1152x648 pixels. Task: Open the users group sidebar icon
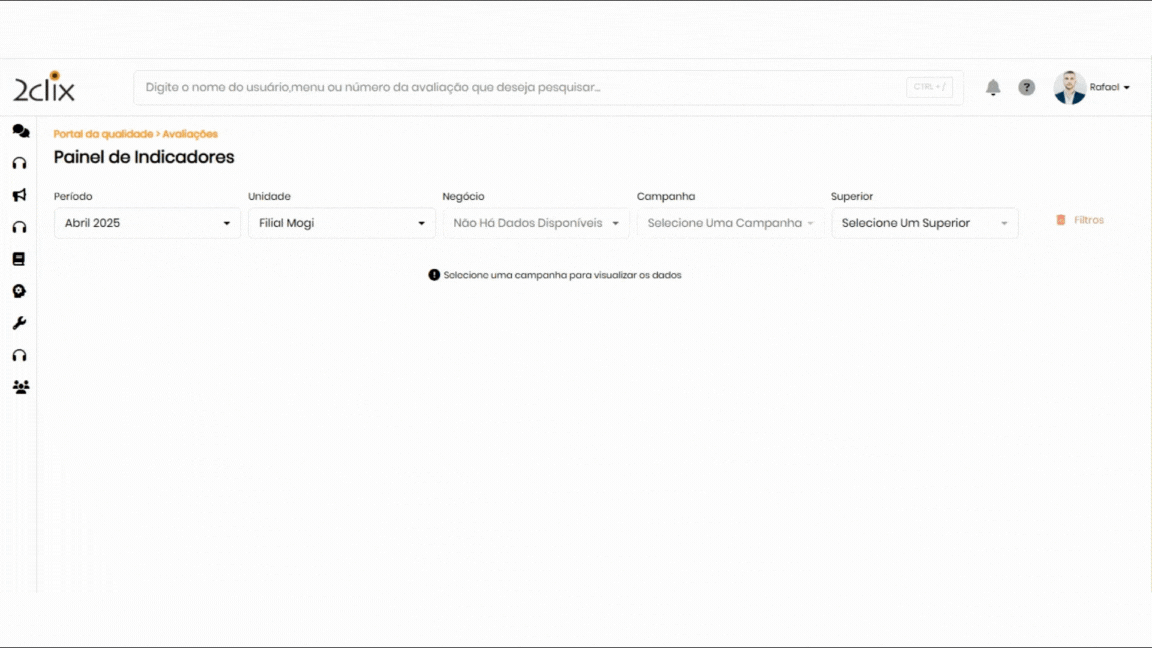pyautogui.click(x=20, y=387)
